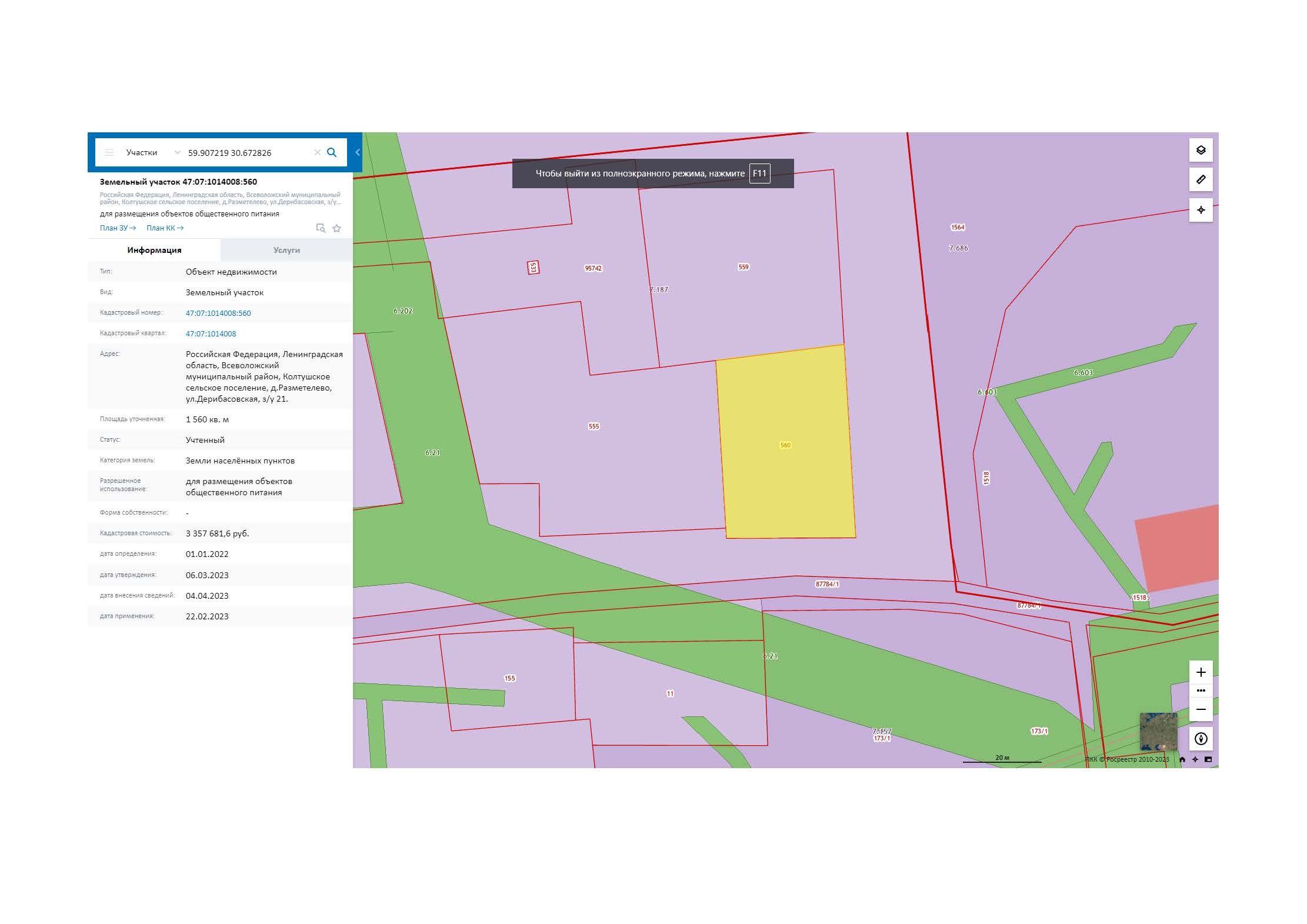Click the 7.686 zone label
The width and height of the screenshot is (1307, 924).
958,248
